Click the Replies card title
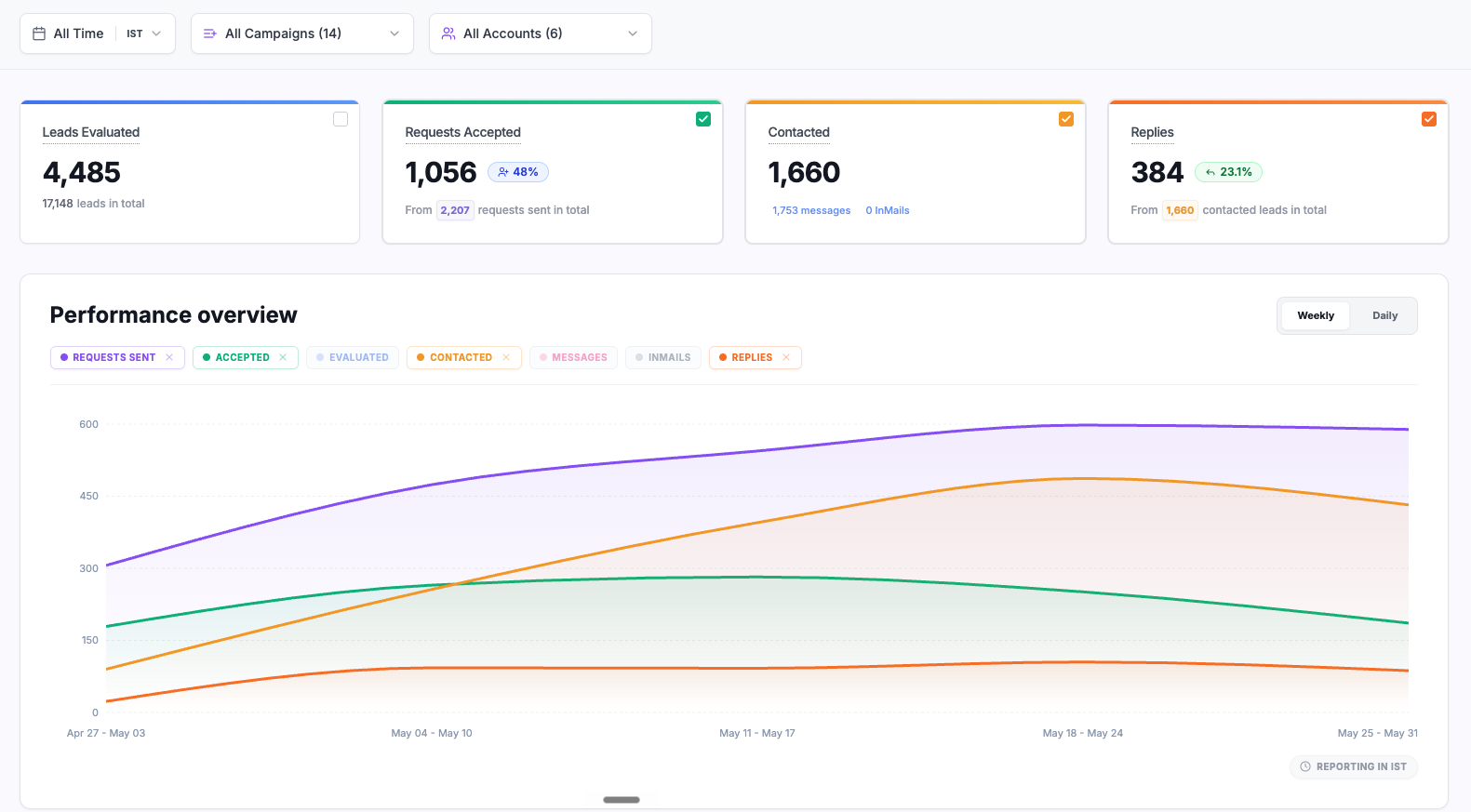This screenshot has width=1471, height=812. (1152, 132)
